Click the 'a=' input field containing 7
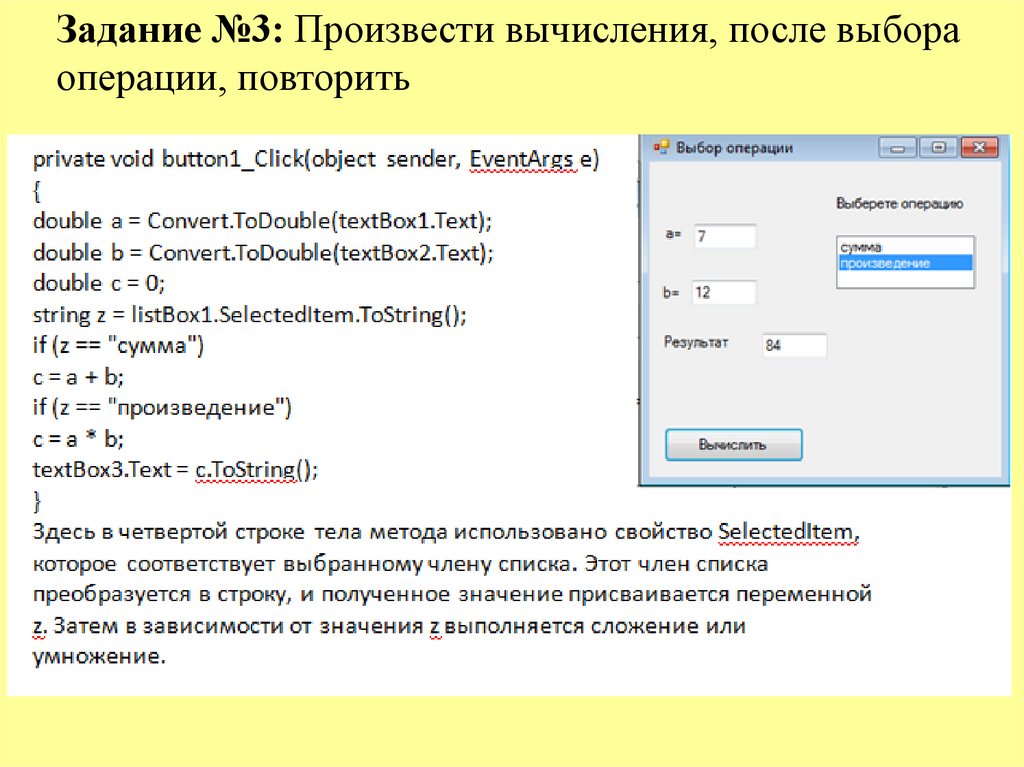 (x=724, y=237)
